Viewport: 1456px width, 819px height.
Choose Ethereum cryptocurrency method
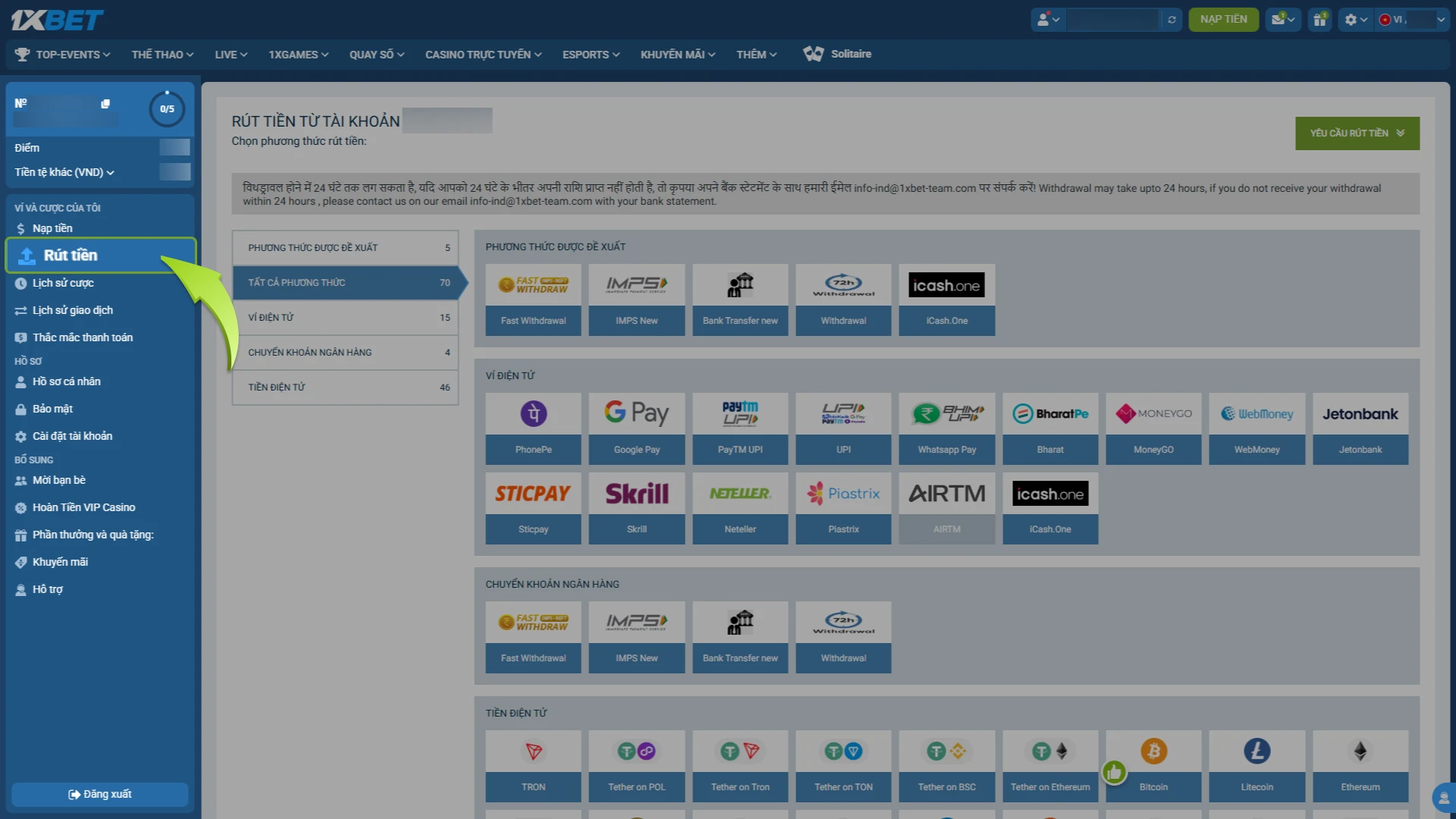(x=1360, y=766)
